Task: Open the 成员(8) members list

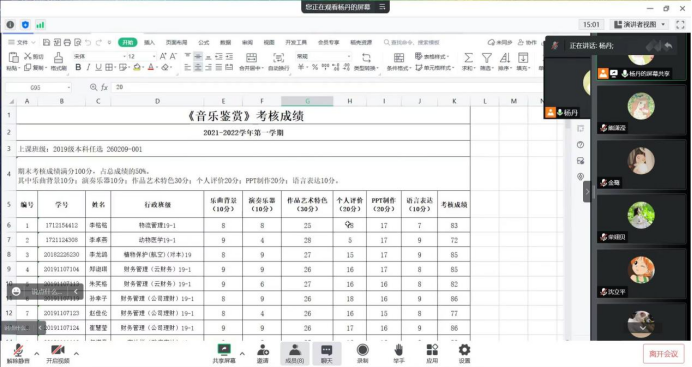Action: click(294, 354)
